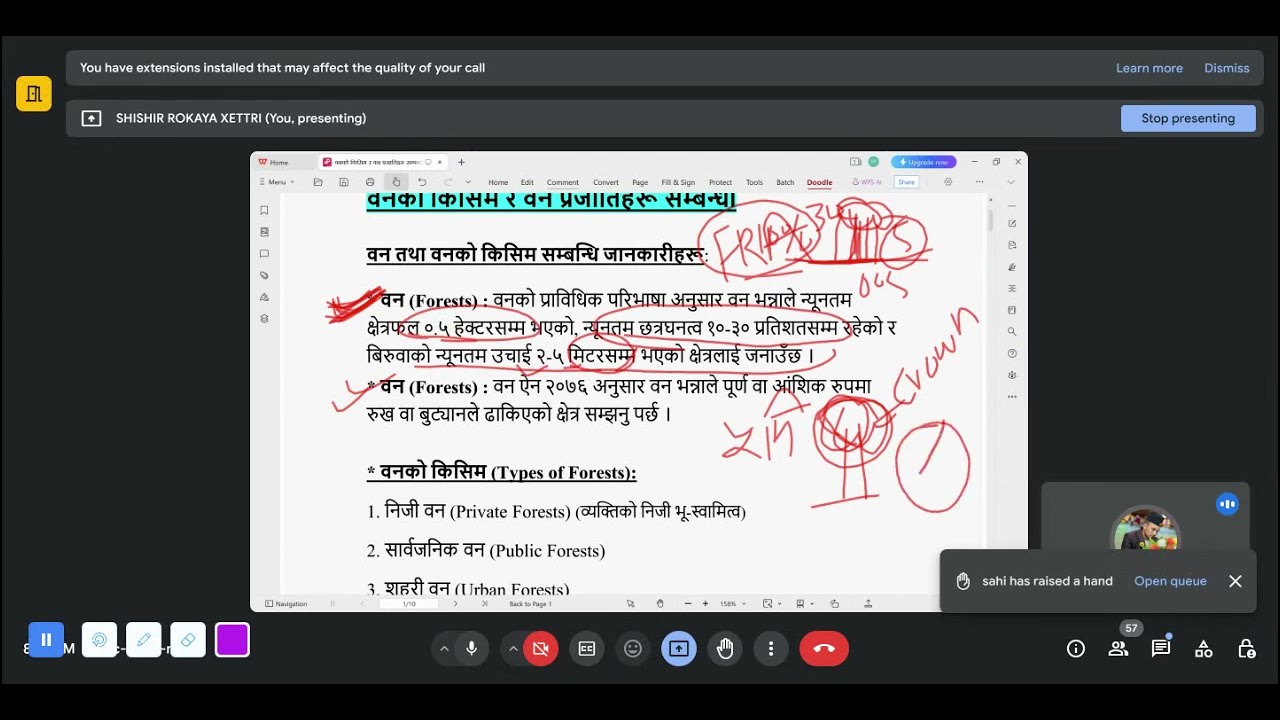1280x720 pixels.
Task: Add a new WPS tab with plus
Action: tap(461, 162)
